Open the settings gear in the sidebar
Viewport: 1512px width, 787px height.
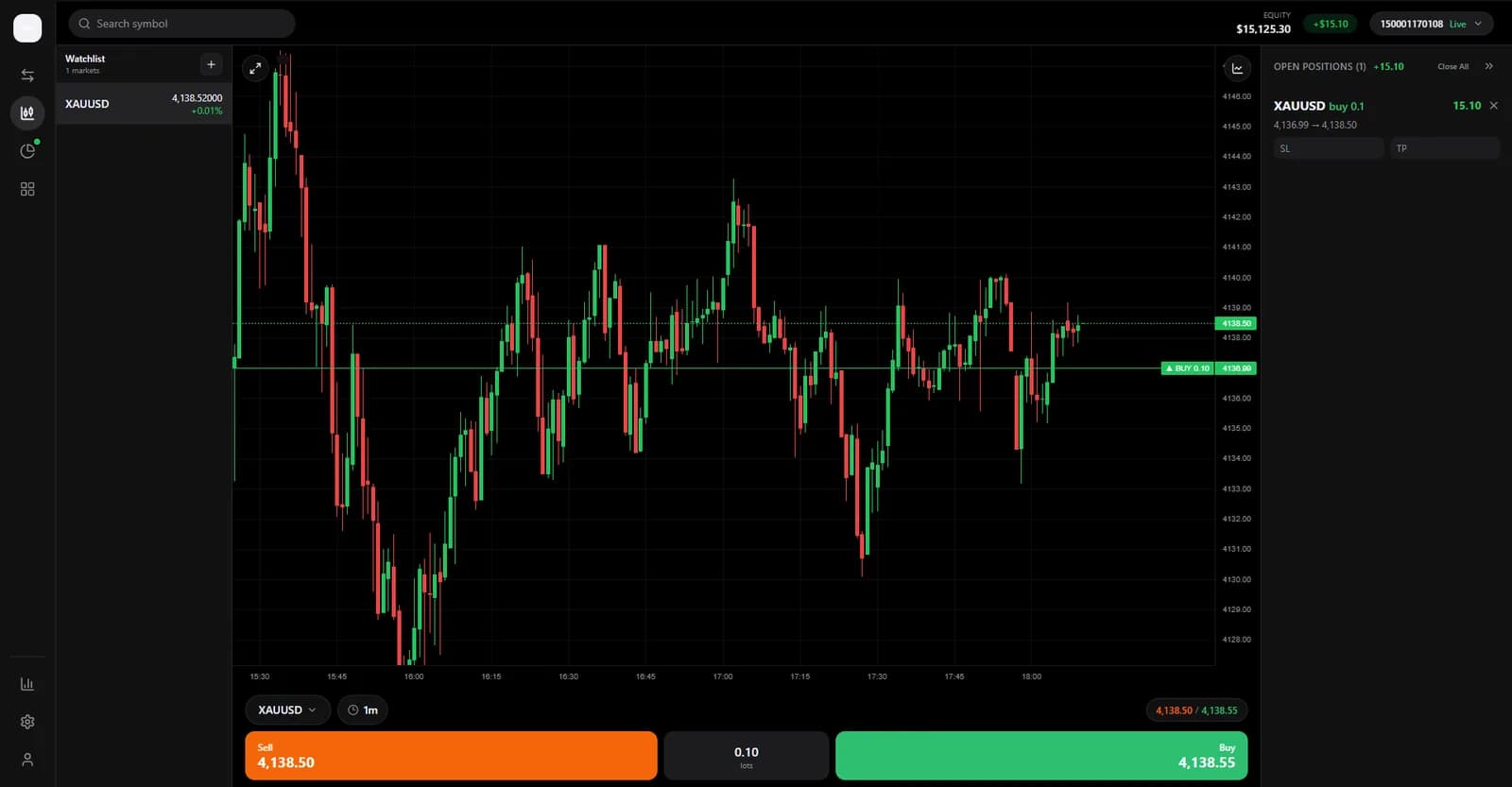(27, 722)
